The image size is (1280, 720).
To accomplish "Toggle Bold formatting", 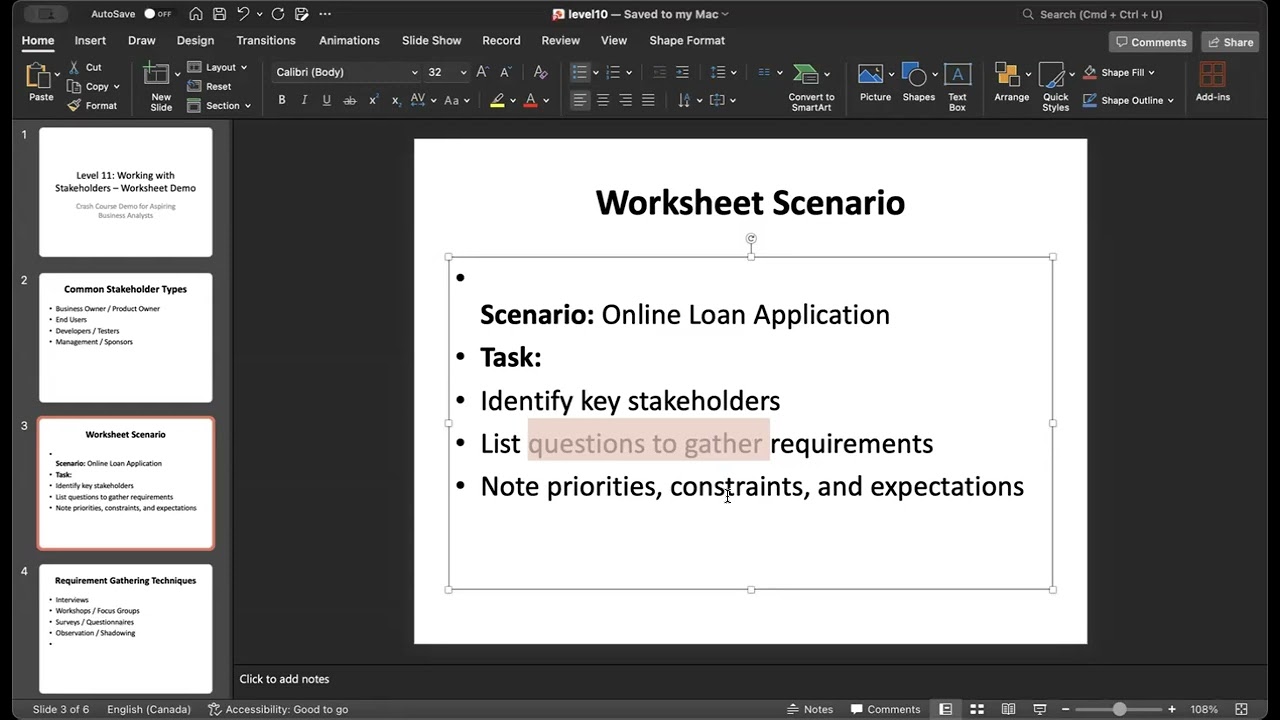I will coord(282,100).
